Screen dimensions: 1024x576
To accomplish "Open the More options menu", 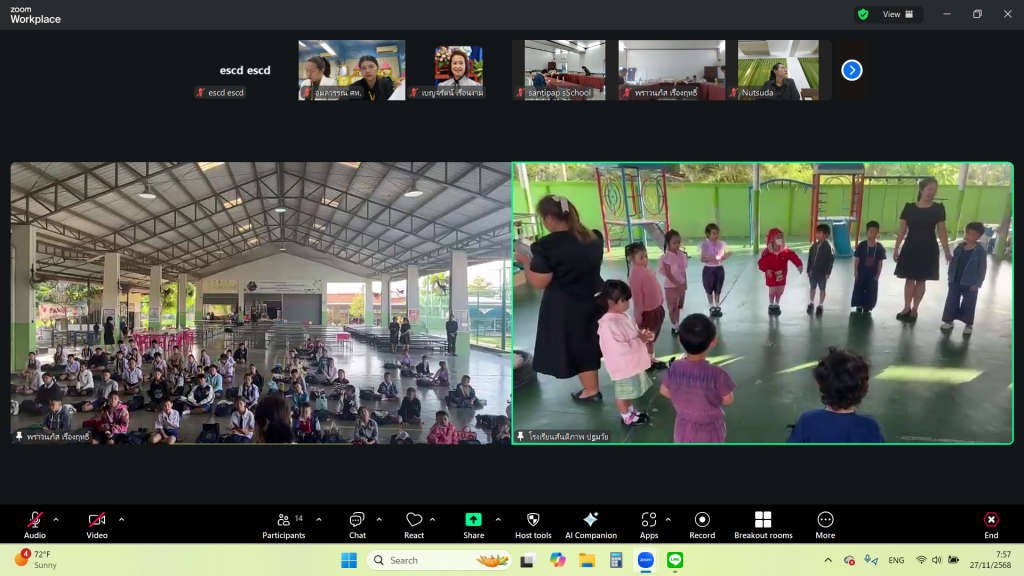I will [825, 524].
